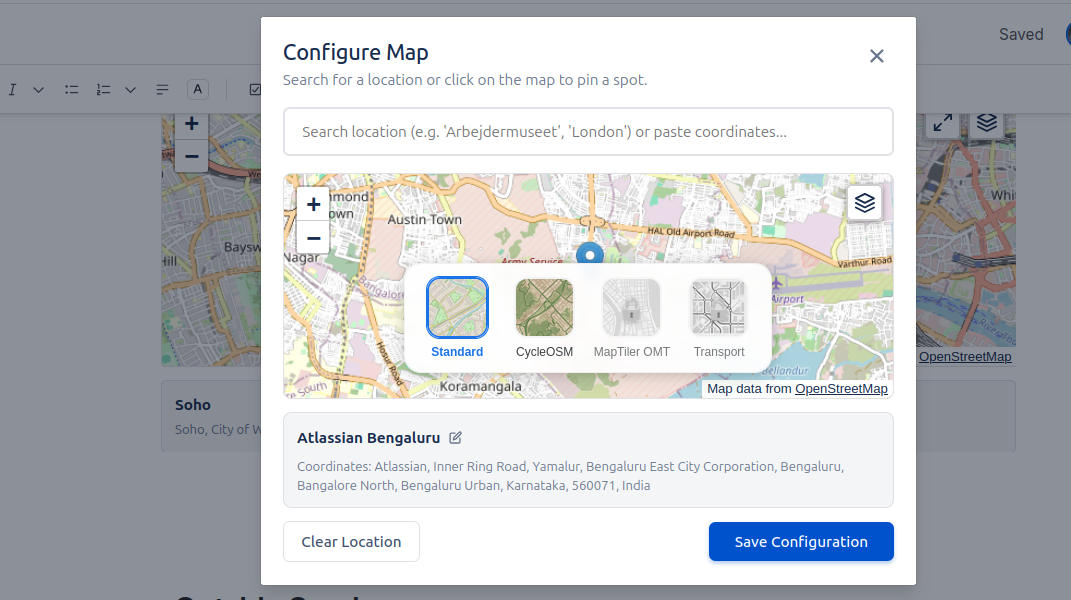The height and width of the screenshot is (600, 1071).
Task: Insert a task checklist
Action: [x=253, y=89]
